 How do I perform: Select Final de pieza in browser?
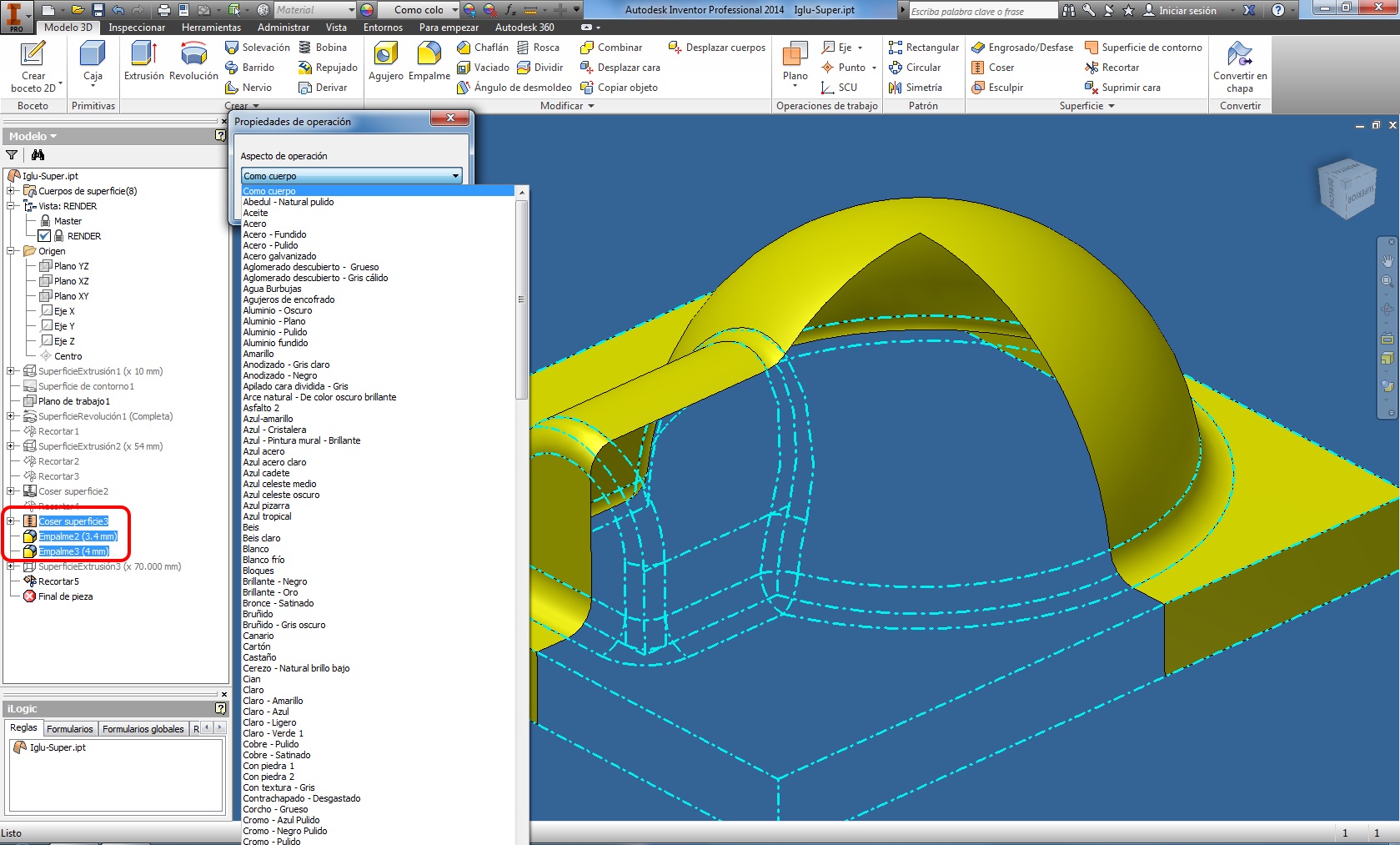pos(58,596)
